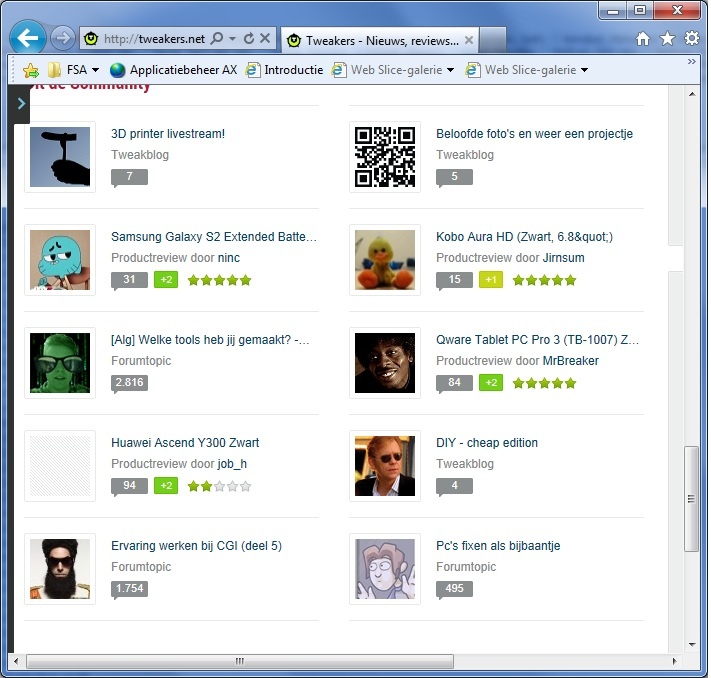This screenshot has width=711, height=678.
Task: Close the Tweakers tab
Action: coord(469,40)
